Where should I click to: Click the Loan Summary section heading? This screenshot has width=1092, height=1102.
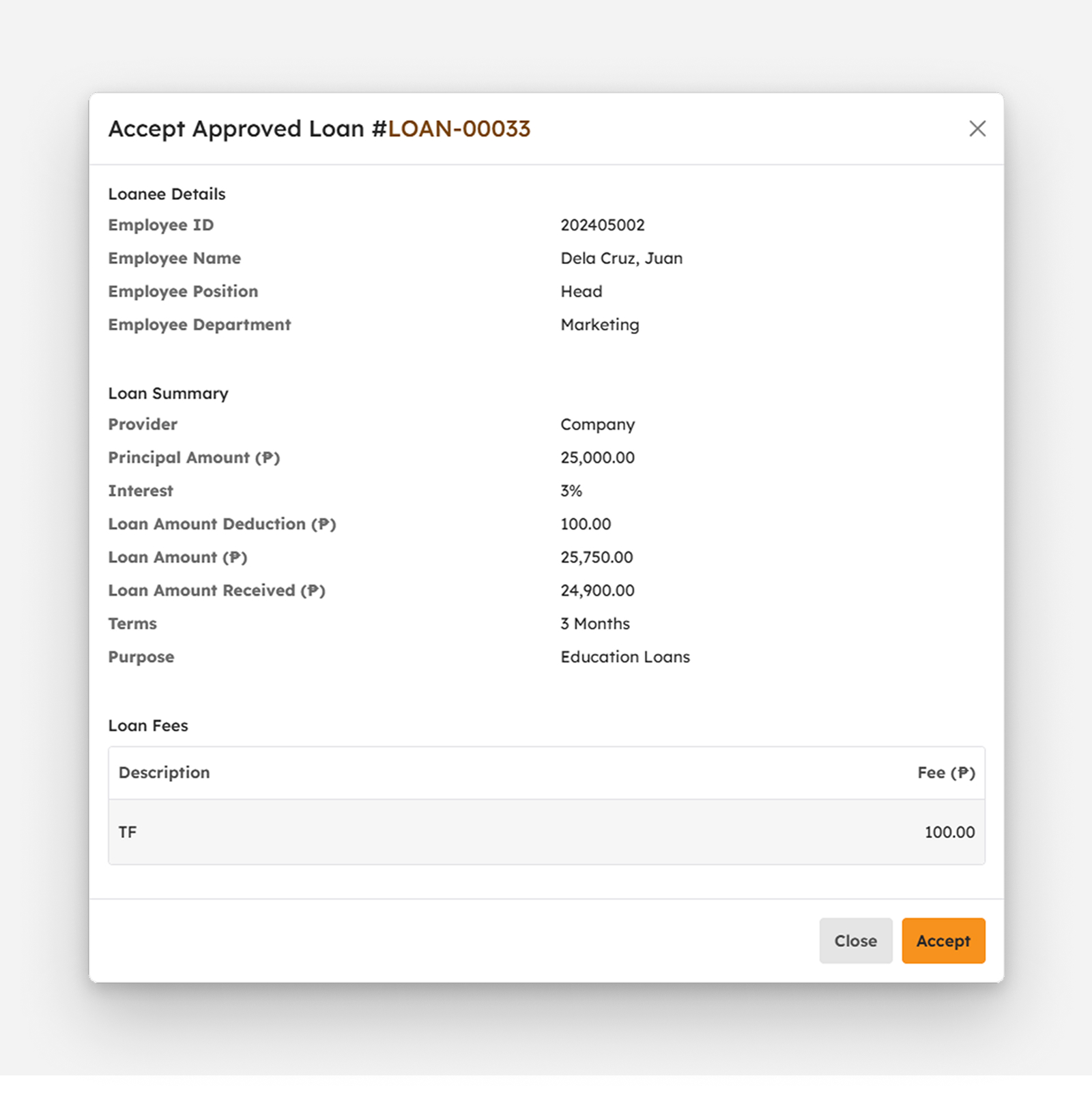[x=169, y=394]
